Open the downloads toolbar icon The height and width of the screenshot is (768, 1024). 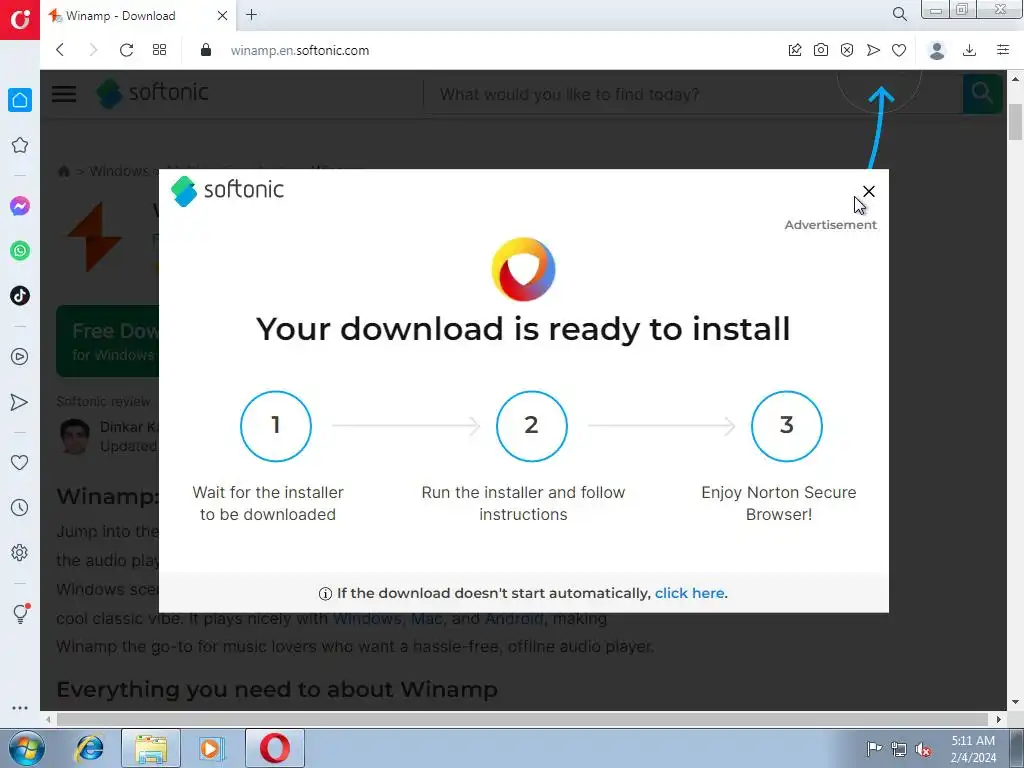(x=970, y=50)
